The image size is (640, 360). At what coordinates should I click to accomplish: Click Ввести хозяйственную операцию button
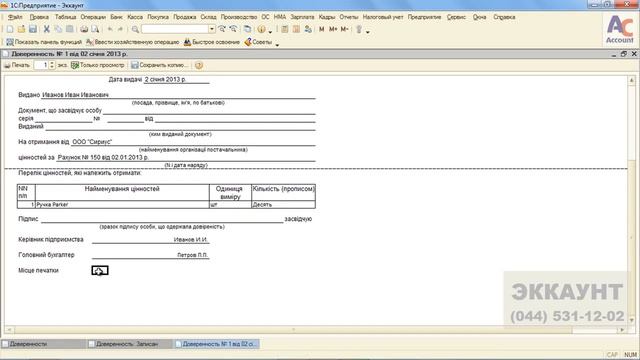[133, 42]
